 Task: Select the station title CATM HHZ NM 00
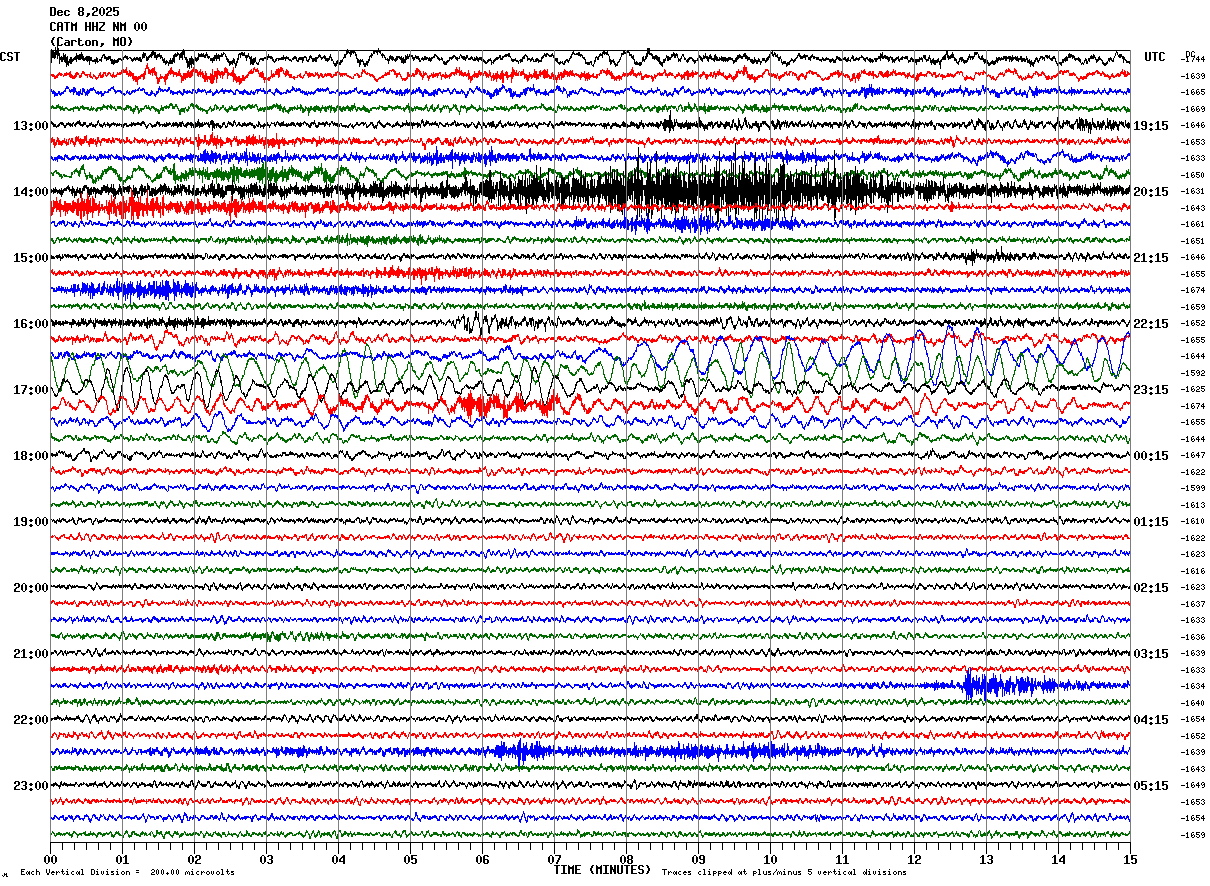98,27
